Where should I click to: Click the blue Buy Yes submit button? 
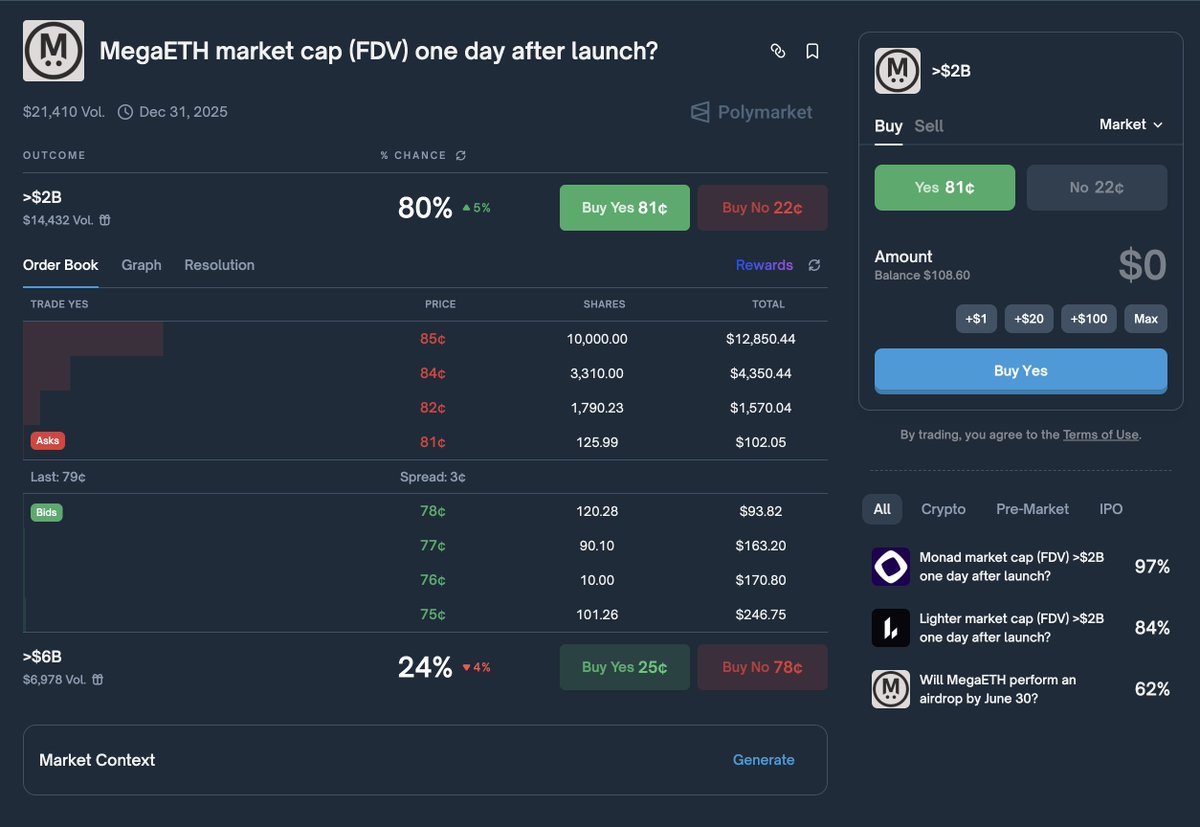coord(1021,371)
